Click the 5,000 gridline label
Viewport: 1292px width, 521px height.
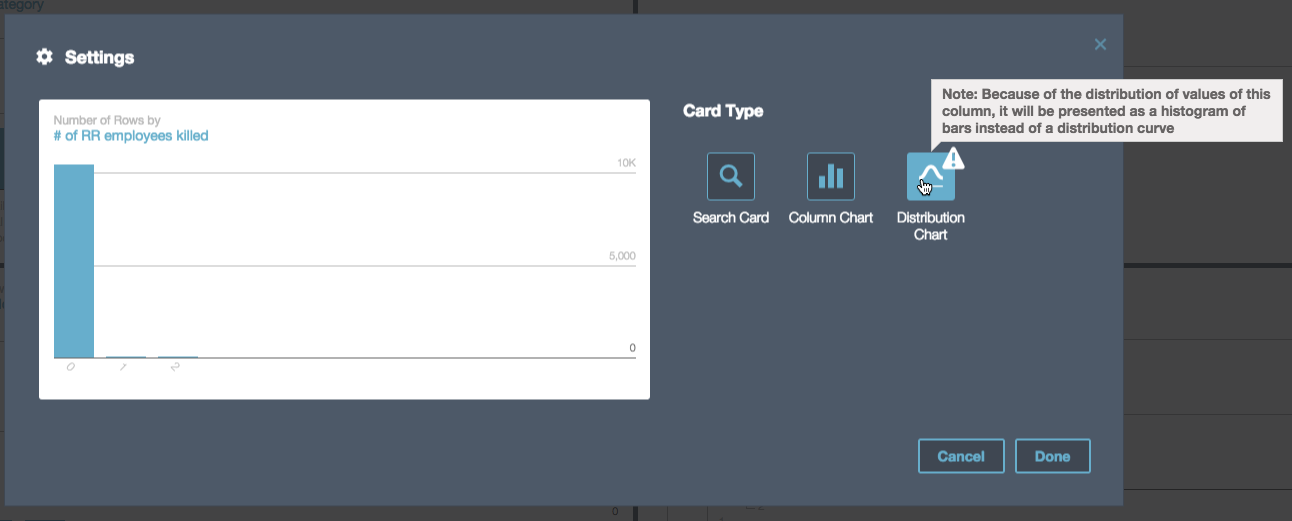click(622, 256)
